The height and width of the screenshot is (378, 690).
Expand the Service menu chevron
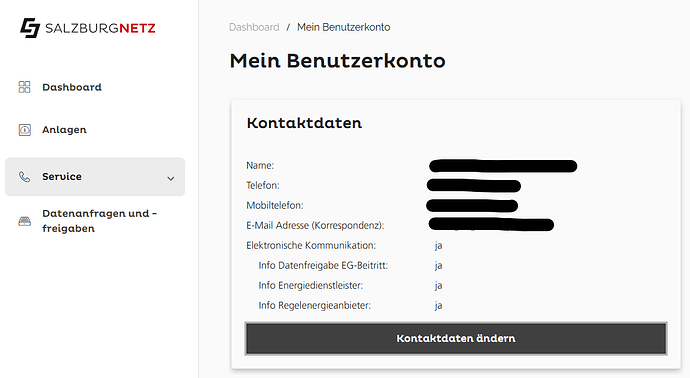pos(171,178)
